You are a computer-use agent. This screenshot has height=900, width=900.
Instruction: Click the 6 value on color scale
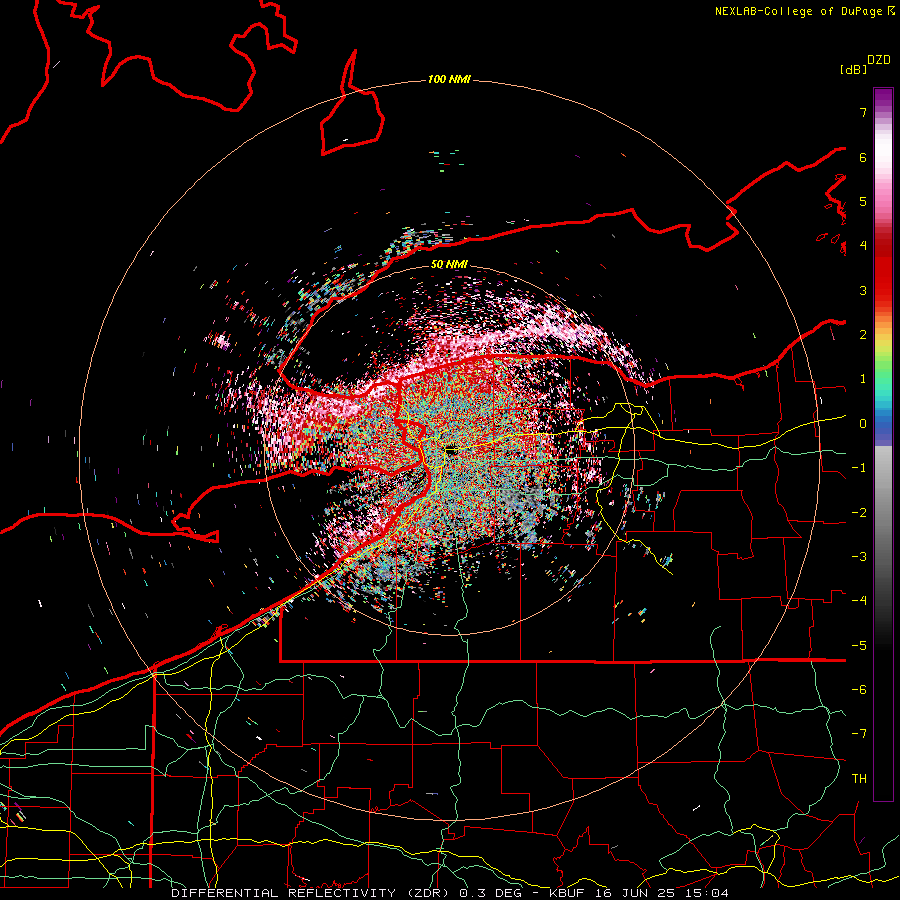point(863,157)
